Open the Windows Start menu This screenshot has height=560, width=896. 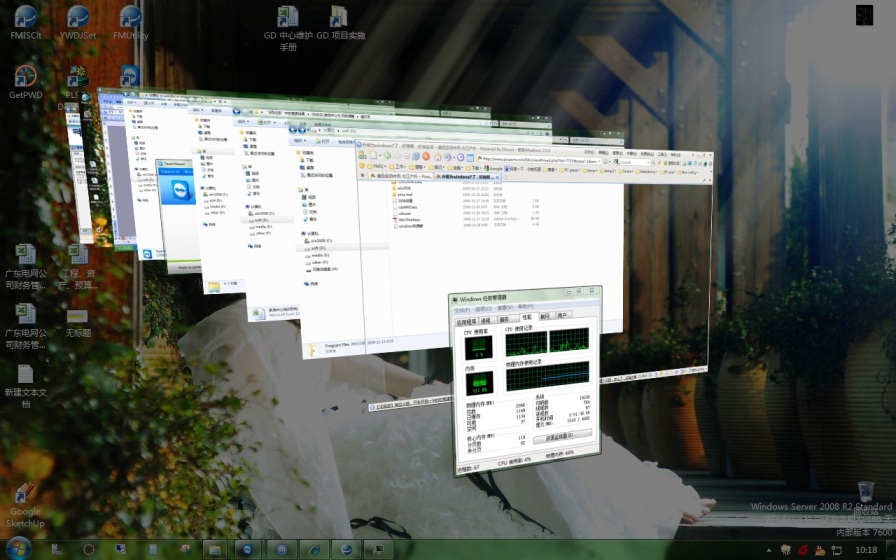[19, 549]
